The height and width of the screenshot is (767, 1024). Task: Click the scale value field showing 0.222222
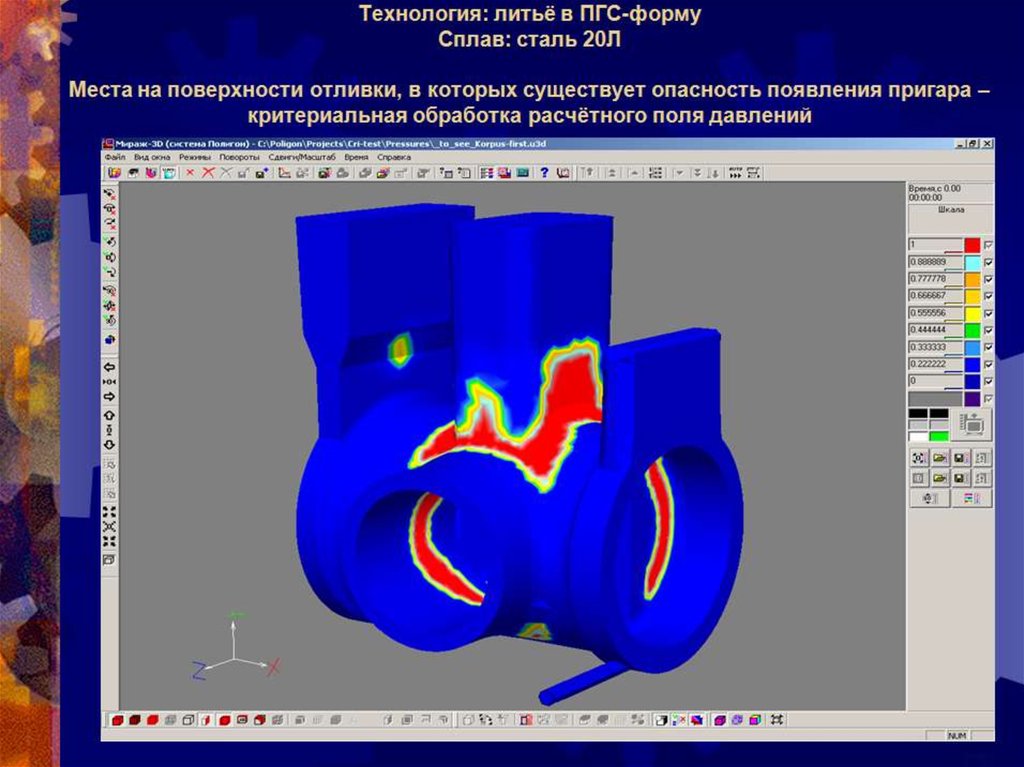point(935,364)
